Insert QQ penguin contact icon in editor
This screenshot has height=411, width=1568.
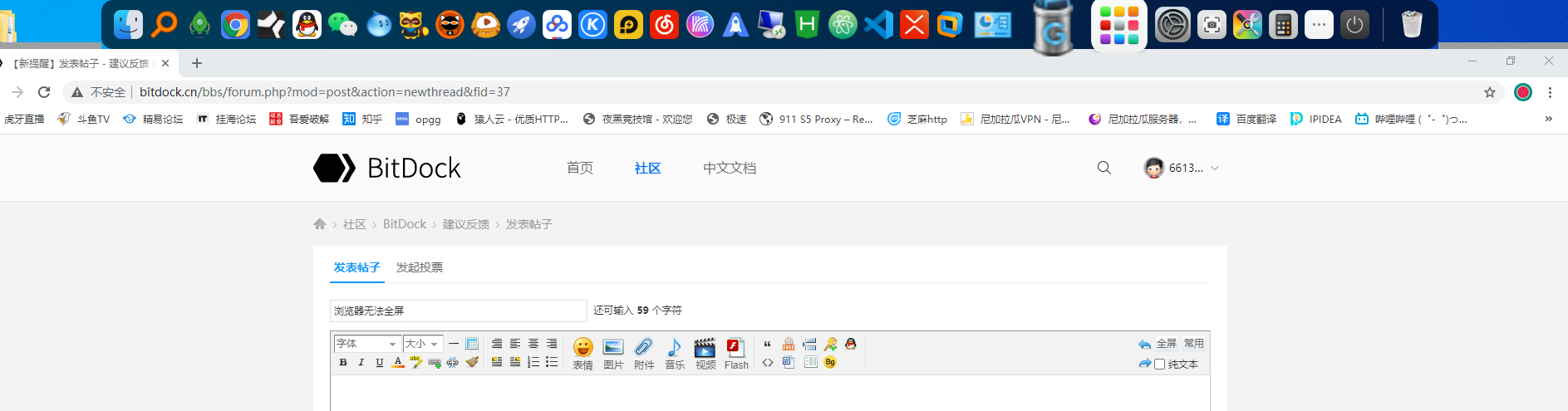(850, 344)
